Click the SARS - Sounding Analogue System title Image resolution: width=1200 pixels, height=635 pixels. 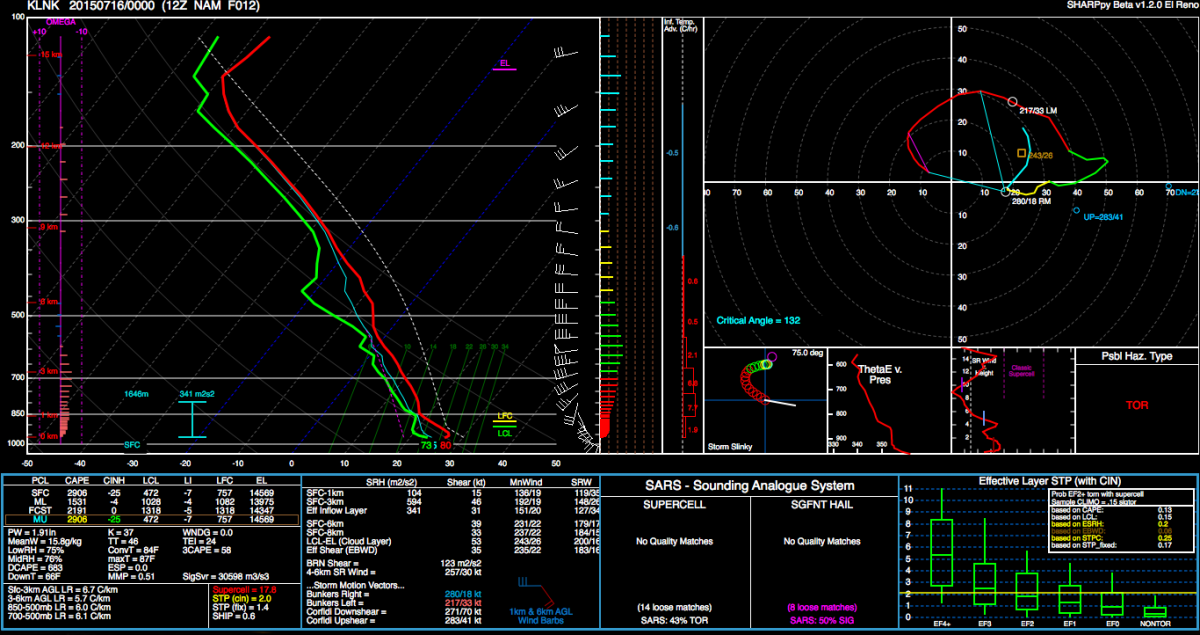point(750,485)
